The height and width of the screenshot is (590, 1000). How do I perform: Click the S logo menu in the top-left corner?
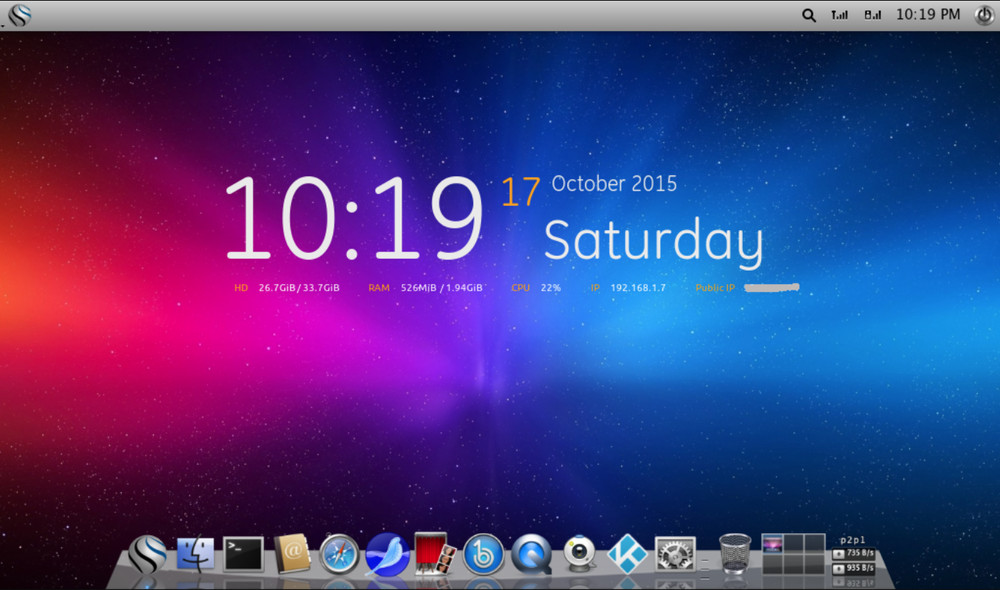18,14
